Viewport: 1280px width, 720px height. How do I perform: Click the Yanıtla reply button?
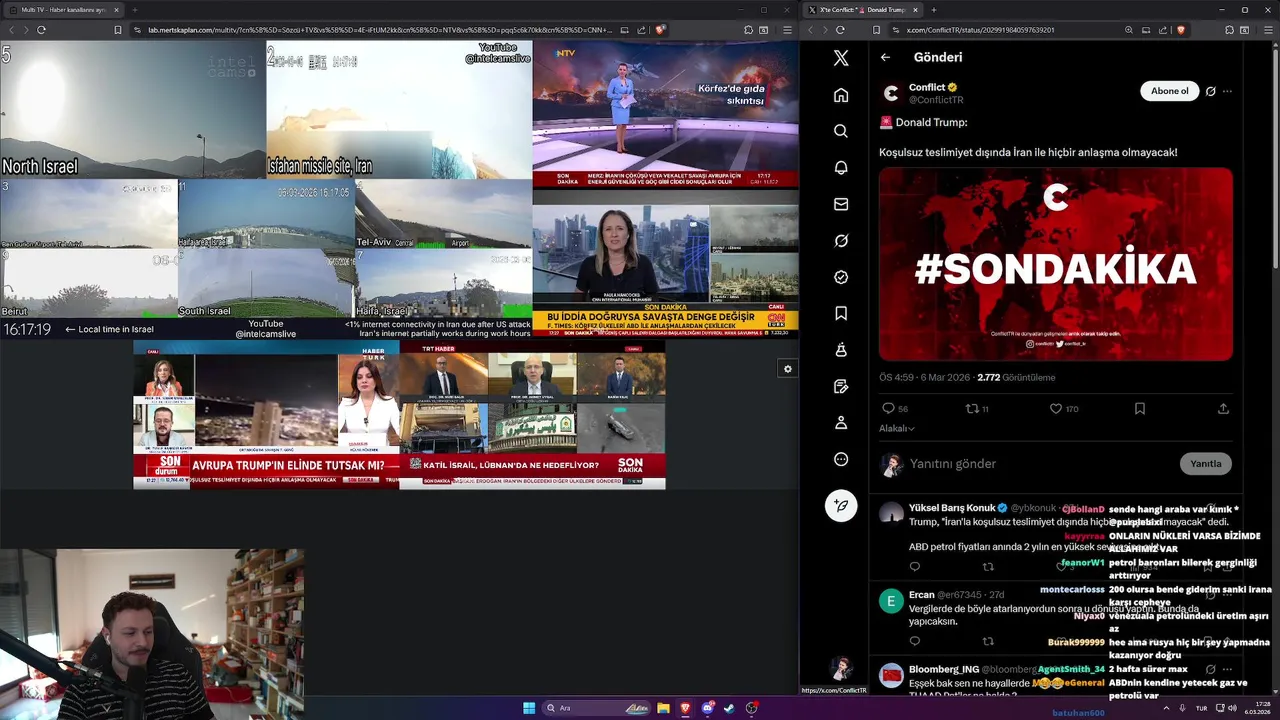(1205, 463)
